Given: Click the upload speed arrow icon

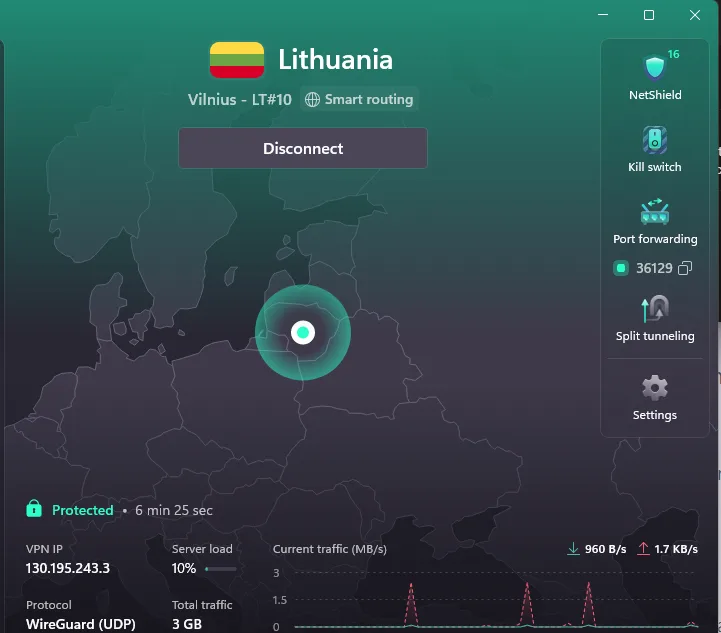Looking at the screenshot, I should pos(643,548).
